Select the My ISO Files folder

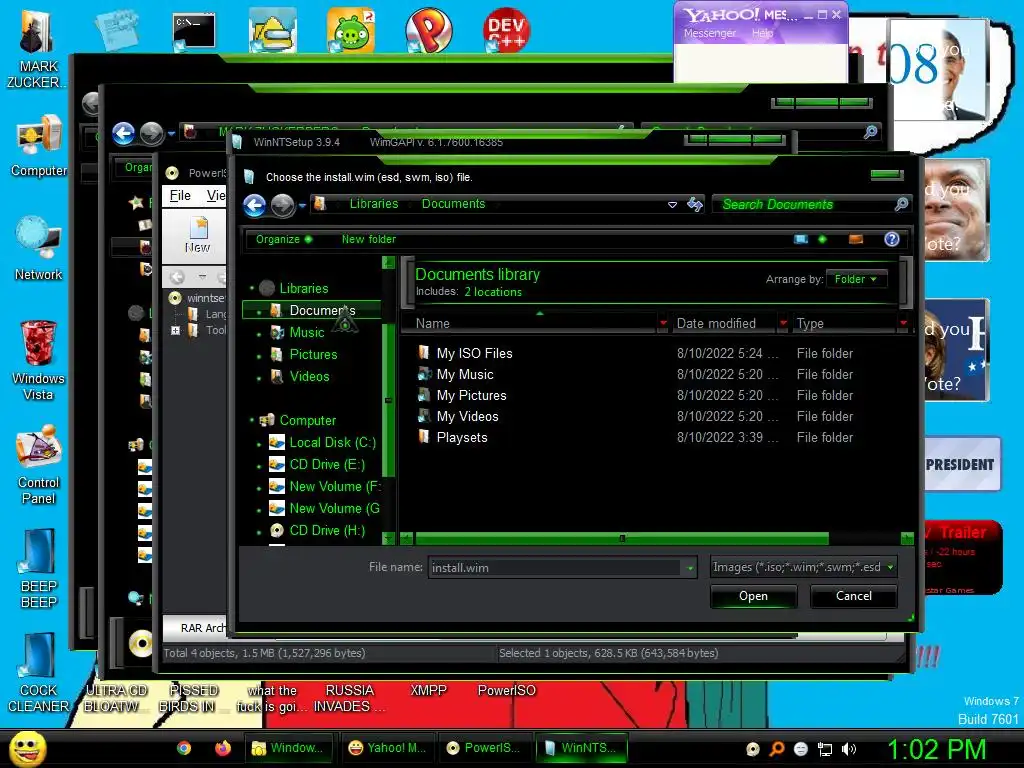474,353
